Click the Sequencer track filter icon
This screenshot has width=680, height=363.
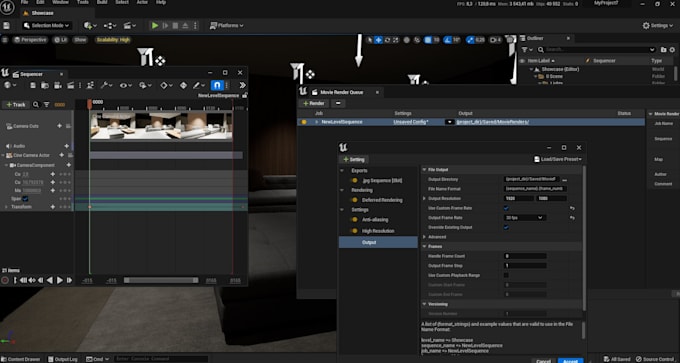[46, 105]
